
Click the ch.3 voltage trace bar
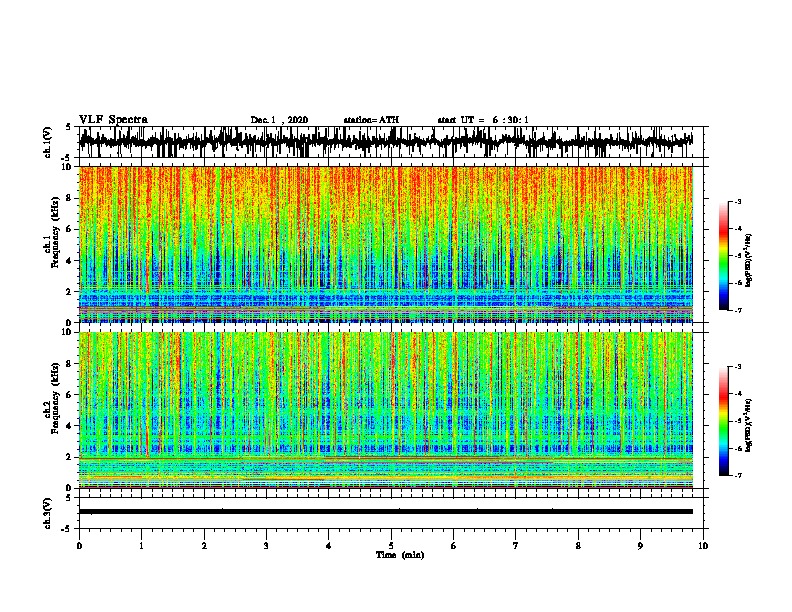coord(385,512)
